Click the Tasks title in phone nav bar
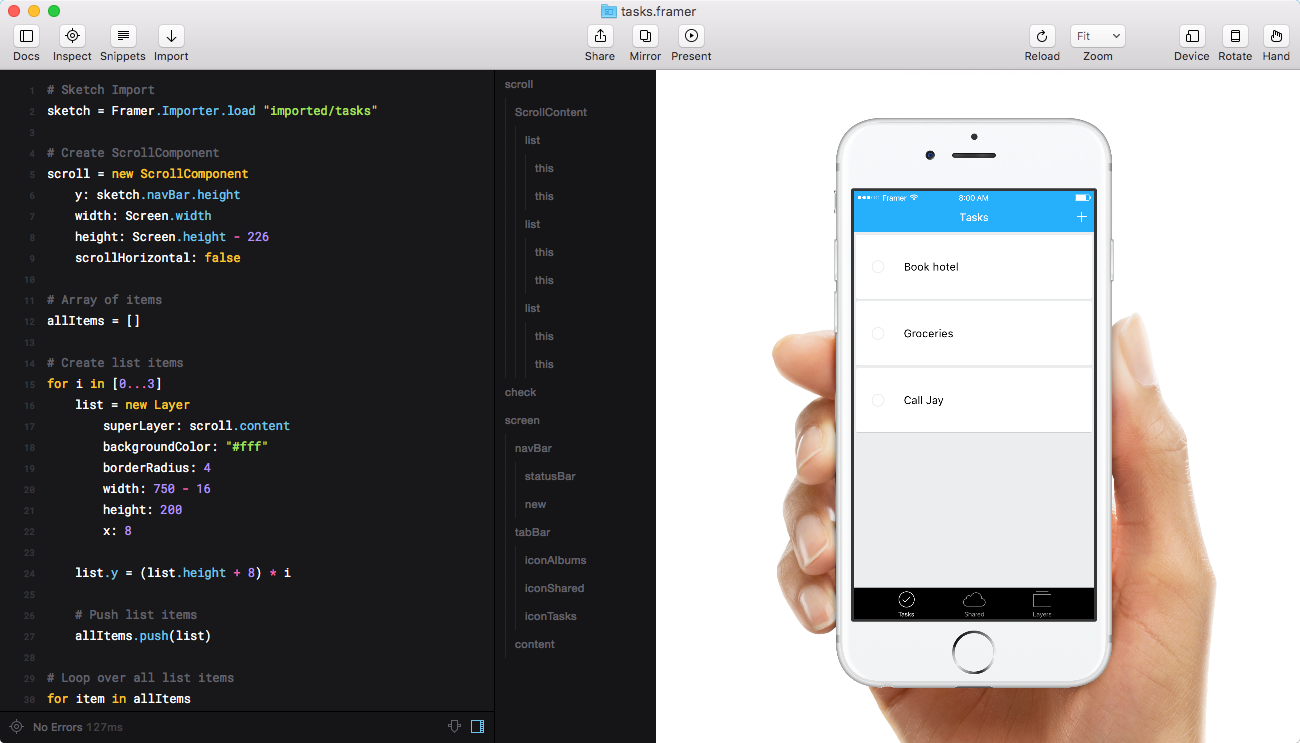1300x743 pixels. tap(974, 217)
